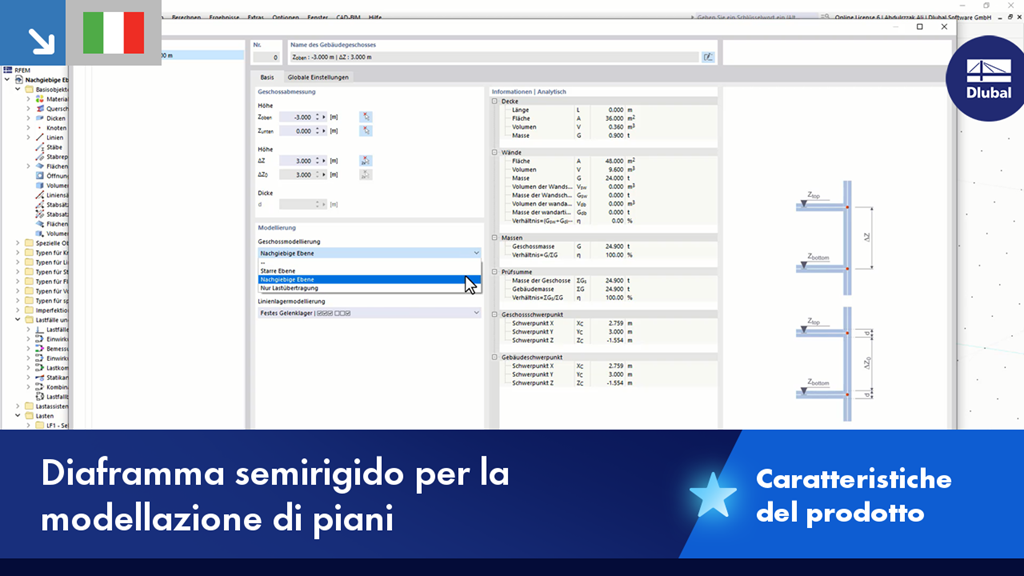
Task: Click the up stepper arrow on the ΔZ value
Action: tap(316, 157)
